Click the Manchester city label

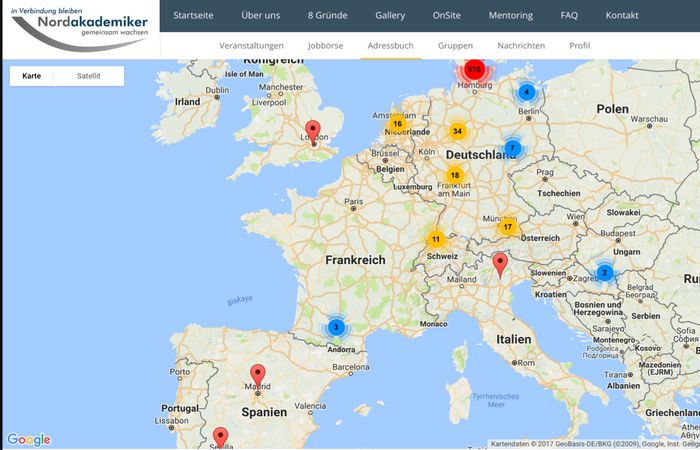point(281,87)
